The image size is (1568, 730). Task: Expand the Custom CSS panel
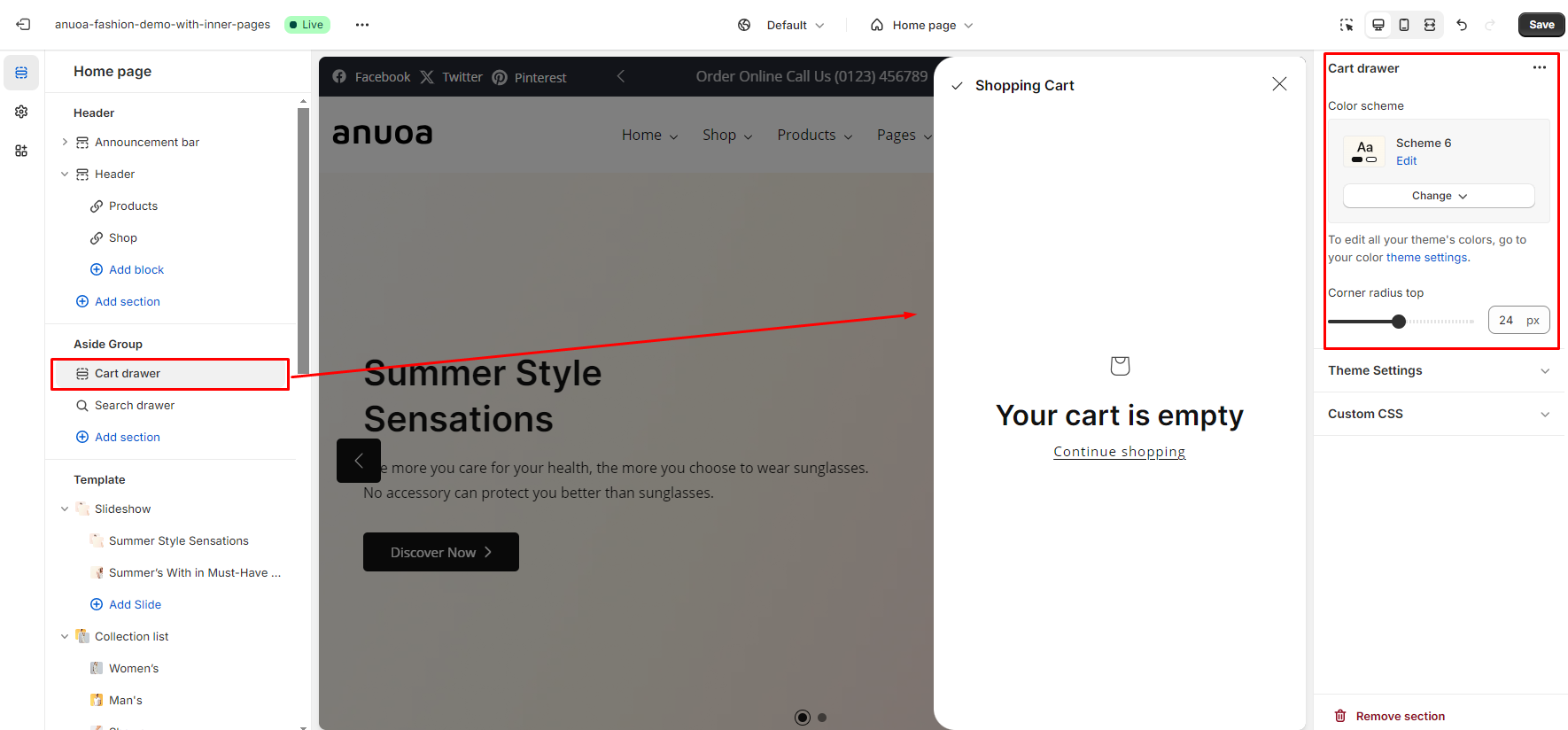tap(1439, 414)
